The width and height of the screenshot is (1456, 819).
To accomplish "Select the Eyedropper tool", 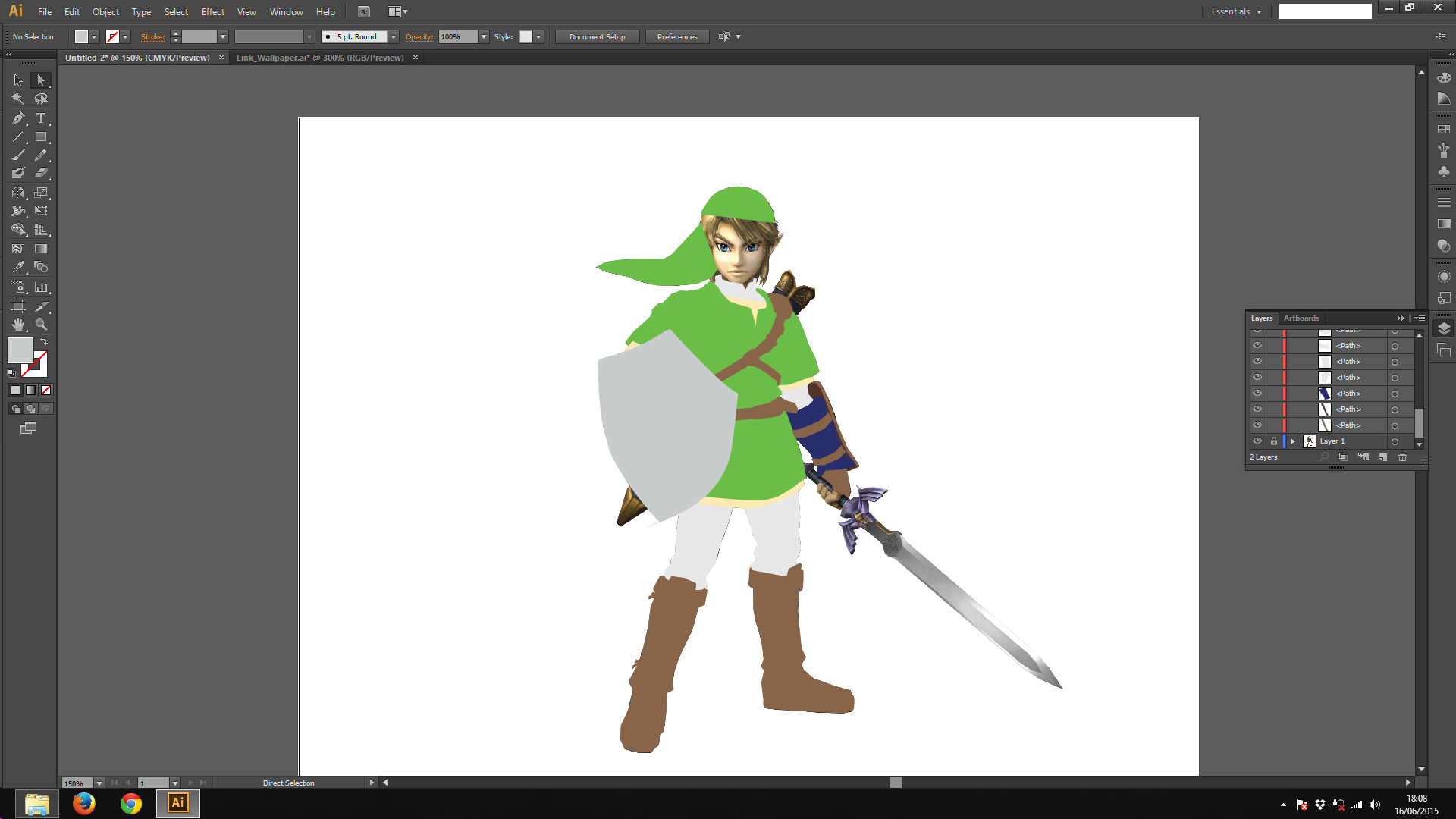I will click(18, 267).
